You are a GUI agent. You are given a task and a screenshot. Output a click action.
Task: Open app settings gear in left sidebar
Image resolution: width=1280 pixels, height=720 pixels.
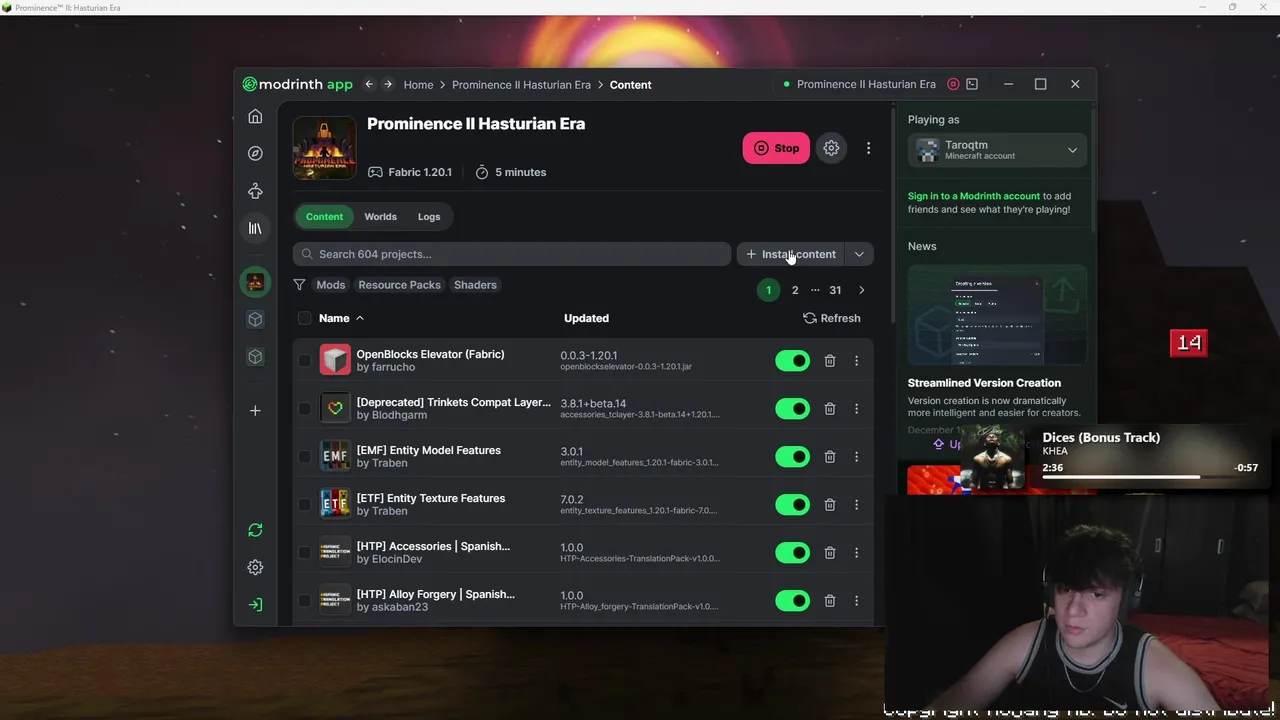[x=255, y=567]
